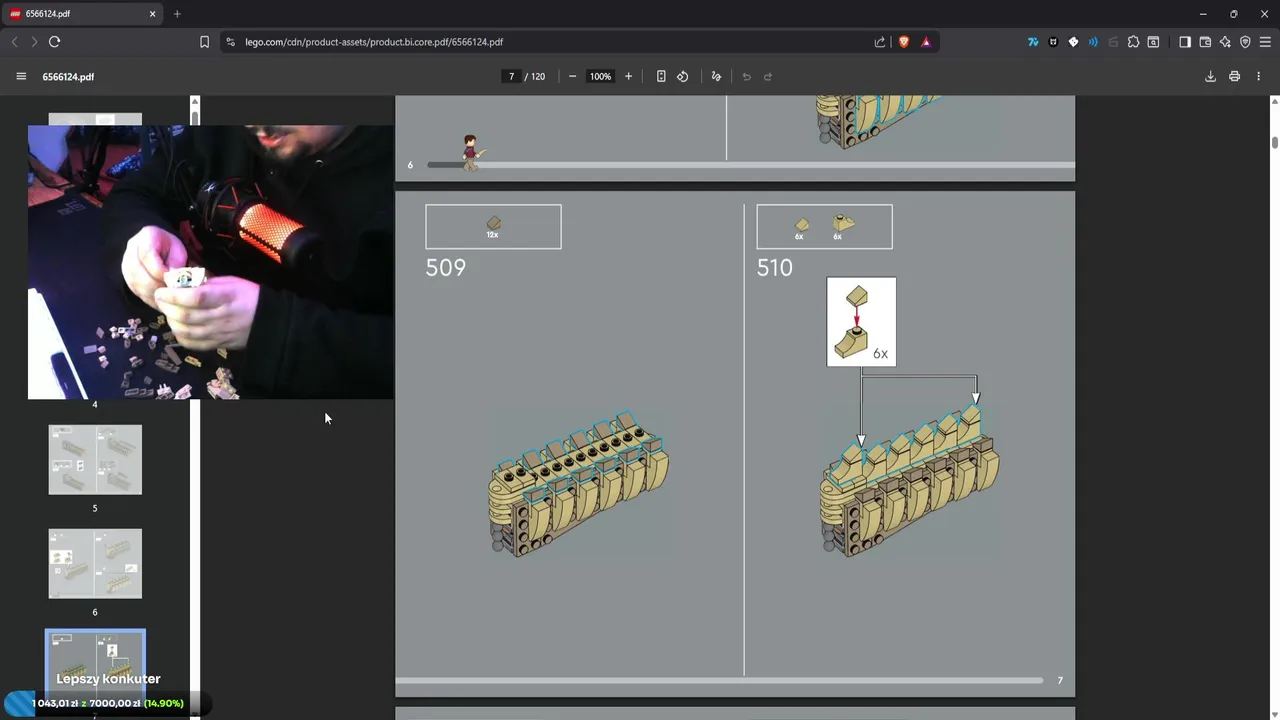The height and width of the screenshot is (720, 1280).
Task: Click the Lepszy konkuter donation goal text
Action: coord(108,679)
